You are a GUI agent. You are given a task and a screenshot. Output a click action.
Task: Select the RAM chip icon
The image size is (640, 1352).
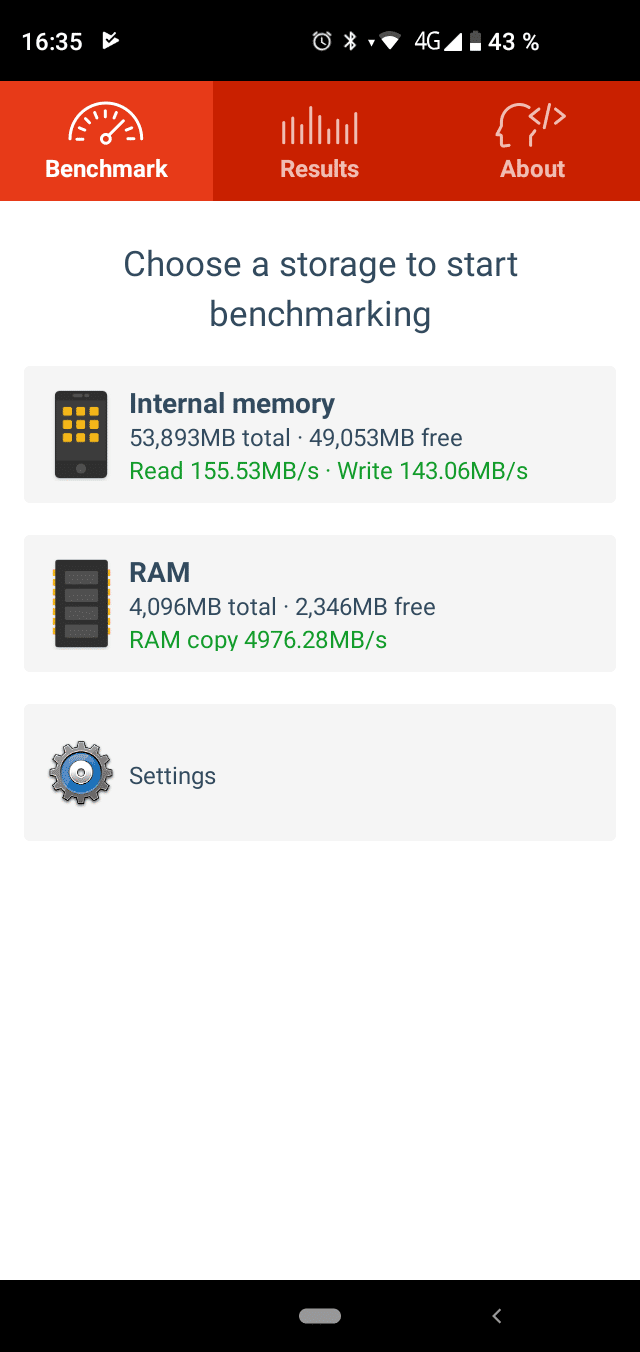pos(81,603)
